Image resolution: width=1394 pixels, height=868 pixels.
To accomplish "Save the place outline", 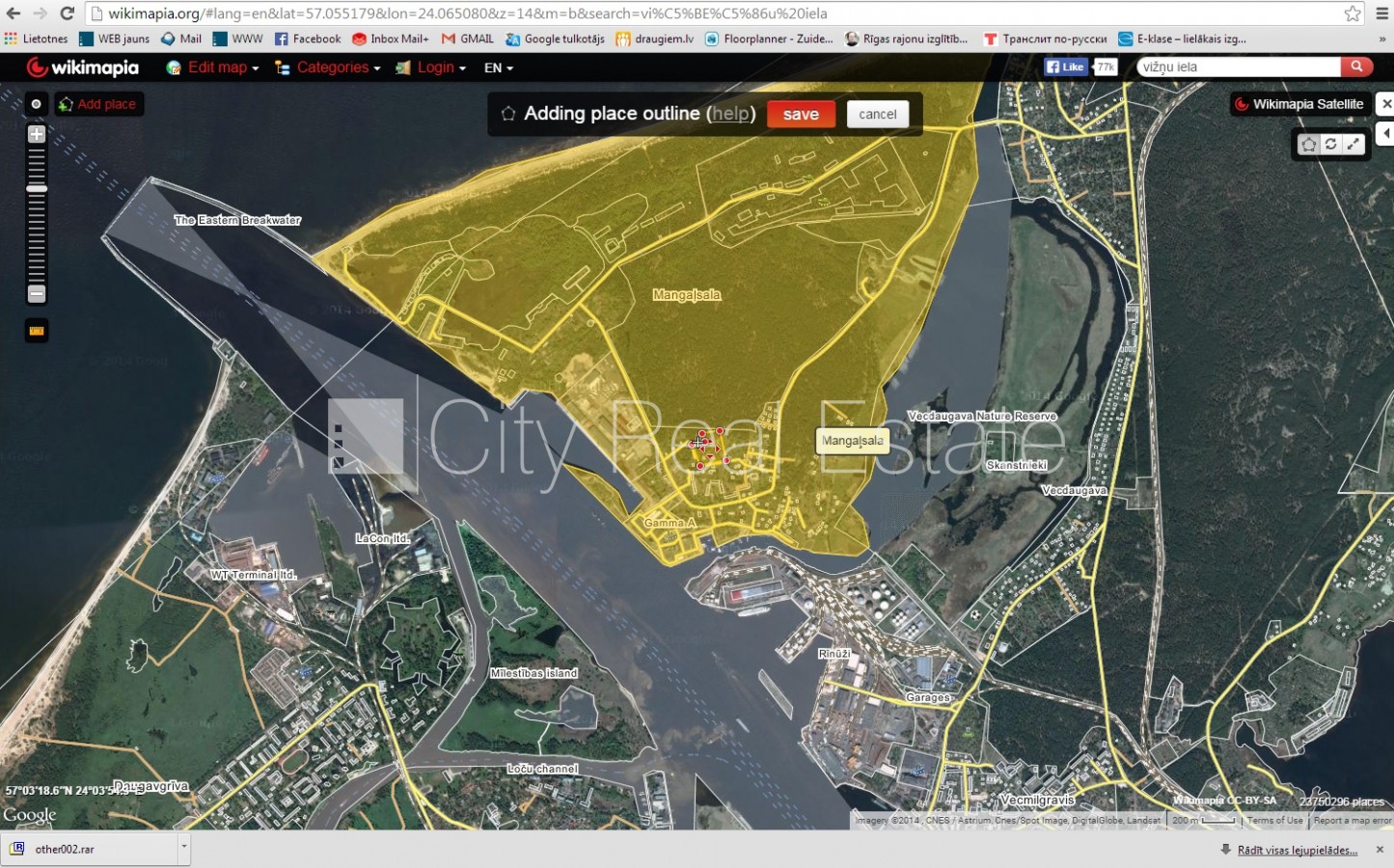I will pyautogui.click(x=801, y=114).
